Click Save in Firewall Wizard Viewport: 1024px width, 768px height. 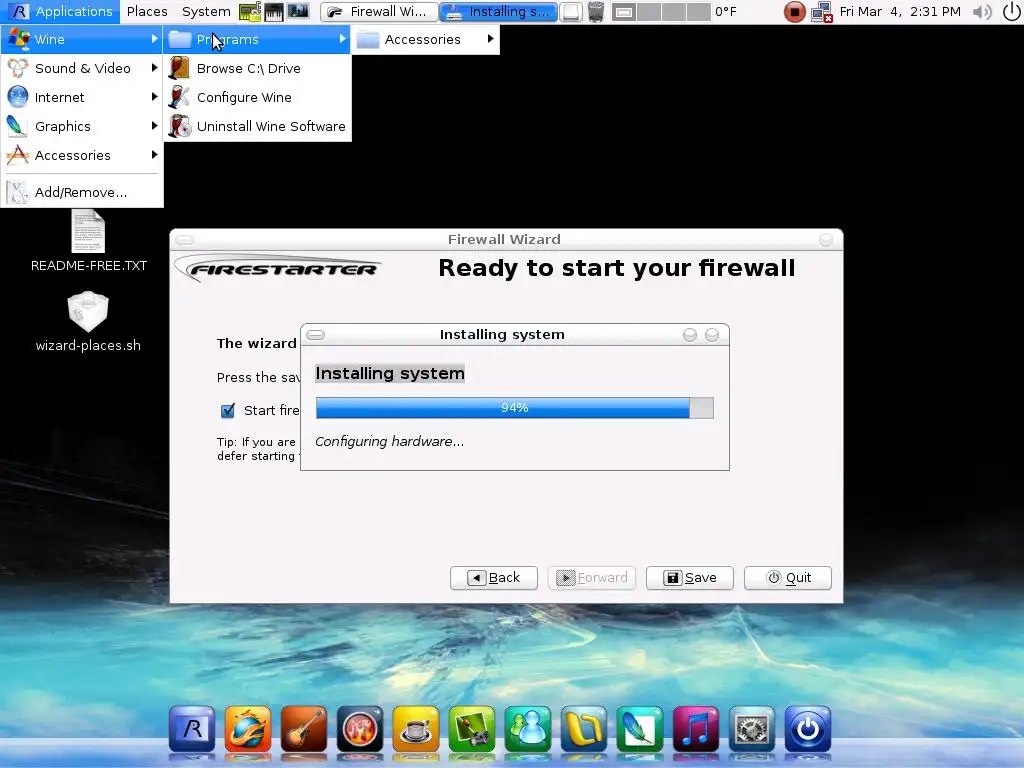[x=690, y=577]
